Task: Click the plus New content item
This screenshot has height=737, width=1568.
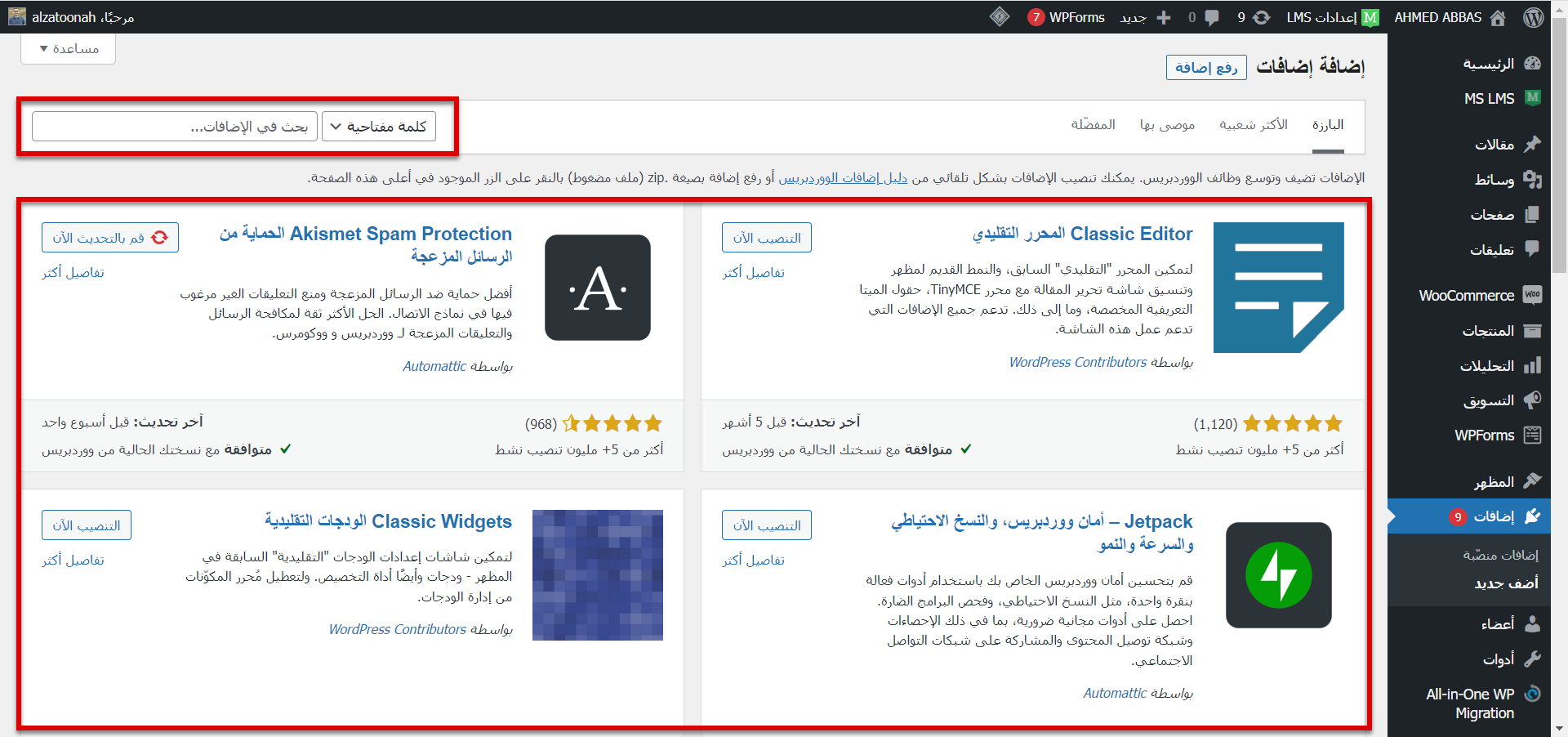Action: coord(1145,17)
